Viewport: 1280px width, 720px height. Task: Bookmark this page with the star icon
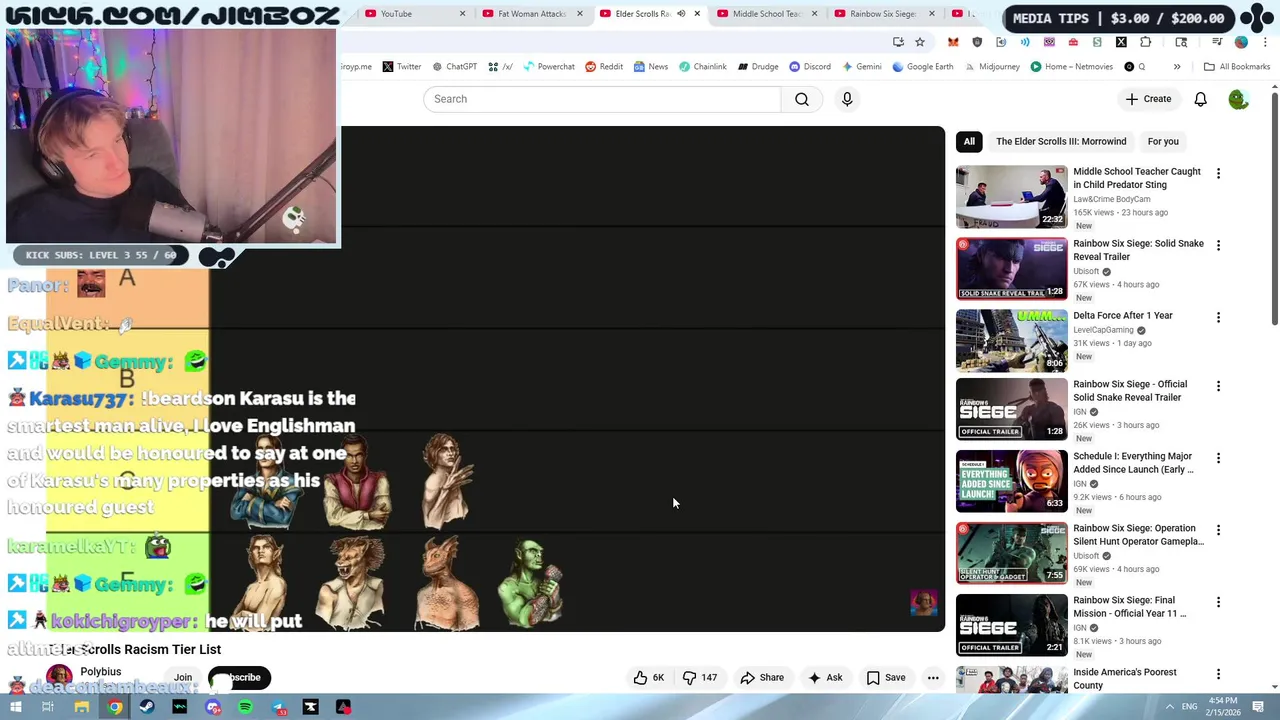(x=920, y=42)
